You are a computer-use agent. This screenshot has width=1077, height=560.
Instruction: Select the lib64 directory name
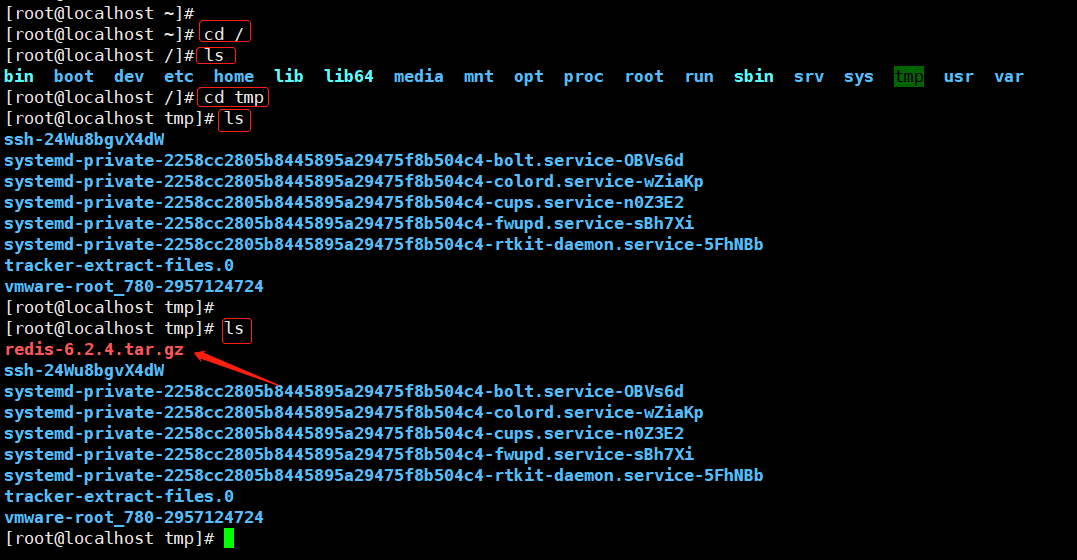349,77
